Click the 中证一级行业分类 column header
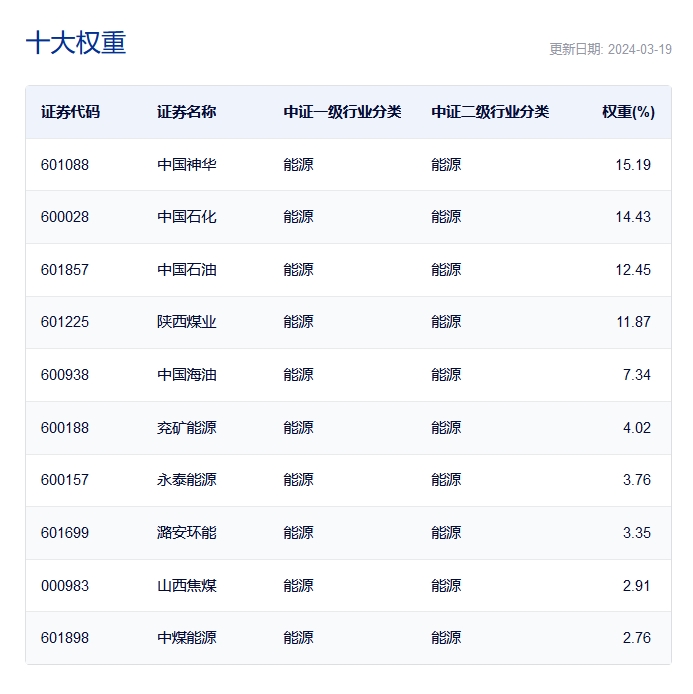 (343, 112)
